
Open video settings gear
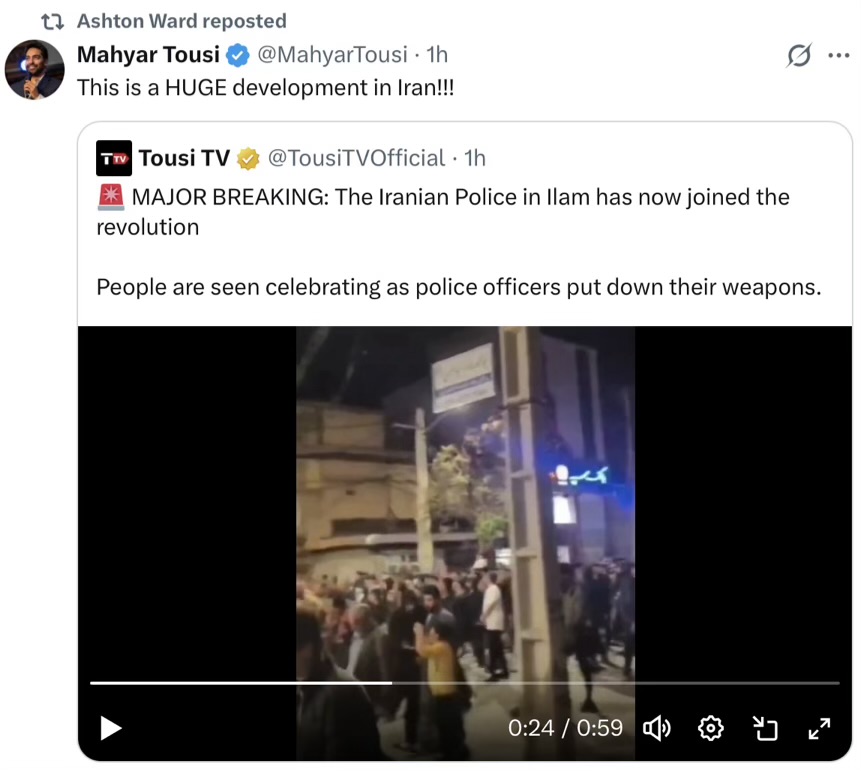click(711, 728)
